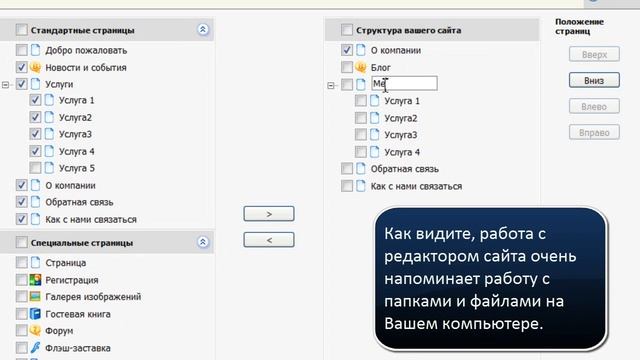Move page up with Вверх button

594,54
